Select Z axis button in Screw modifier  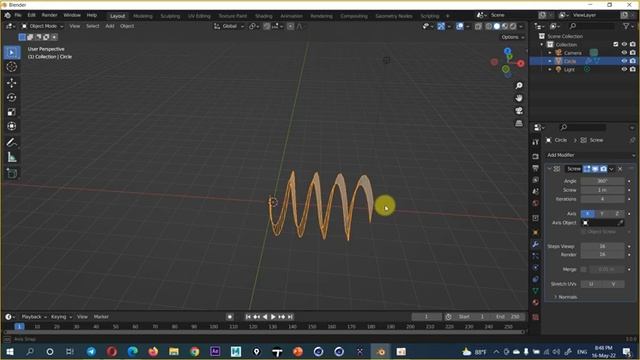pos(617,214)
